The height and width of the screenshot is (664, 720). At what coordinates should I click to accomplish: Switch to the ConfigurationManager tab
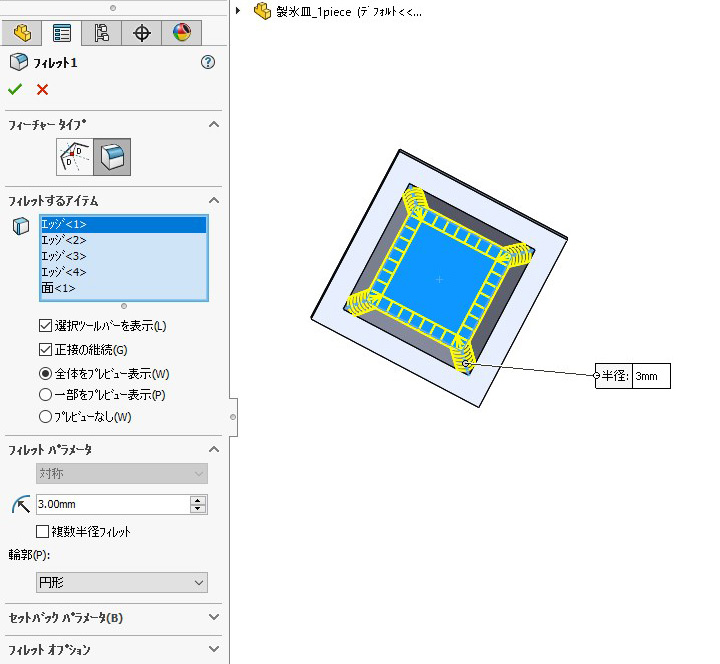101,33
